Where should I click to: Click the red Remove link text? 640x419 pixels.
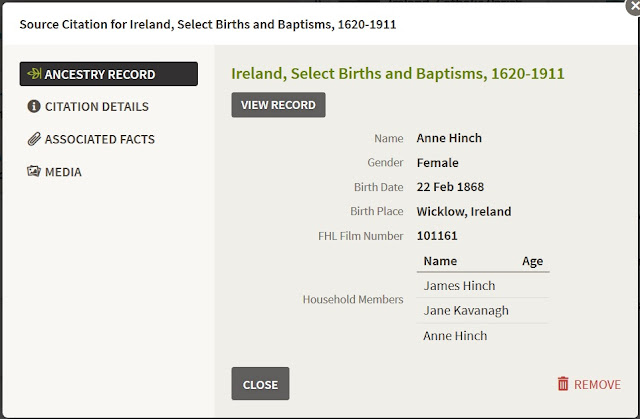[597, 384]
